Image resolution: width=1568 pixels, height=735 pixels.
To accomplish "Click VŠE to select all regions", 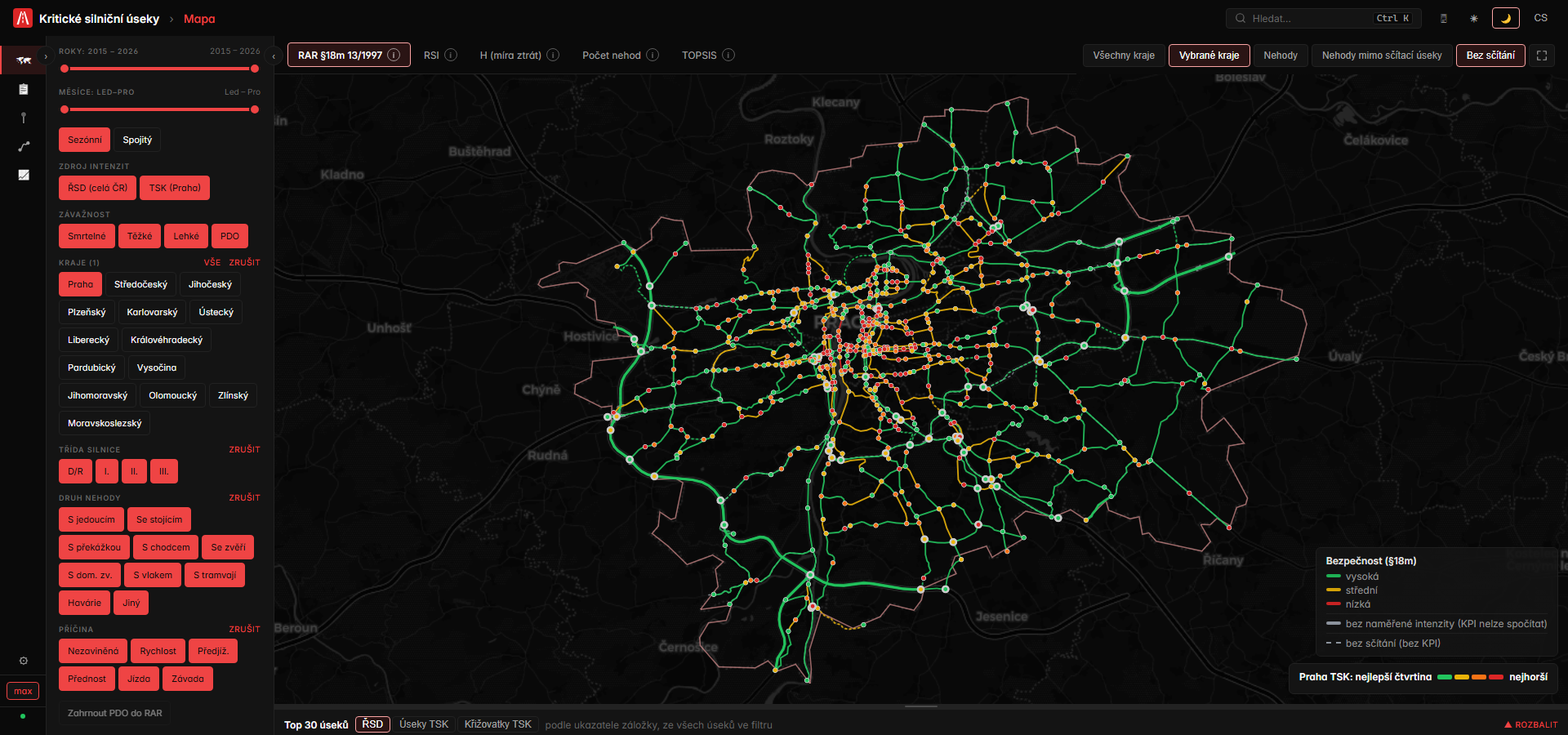I will pos(212,262).
